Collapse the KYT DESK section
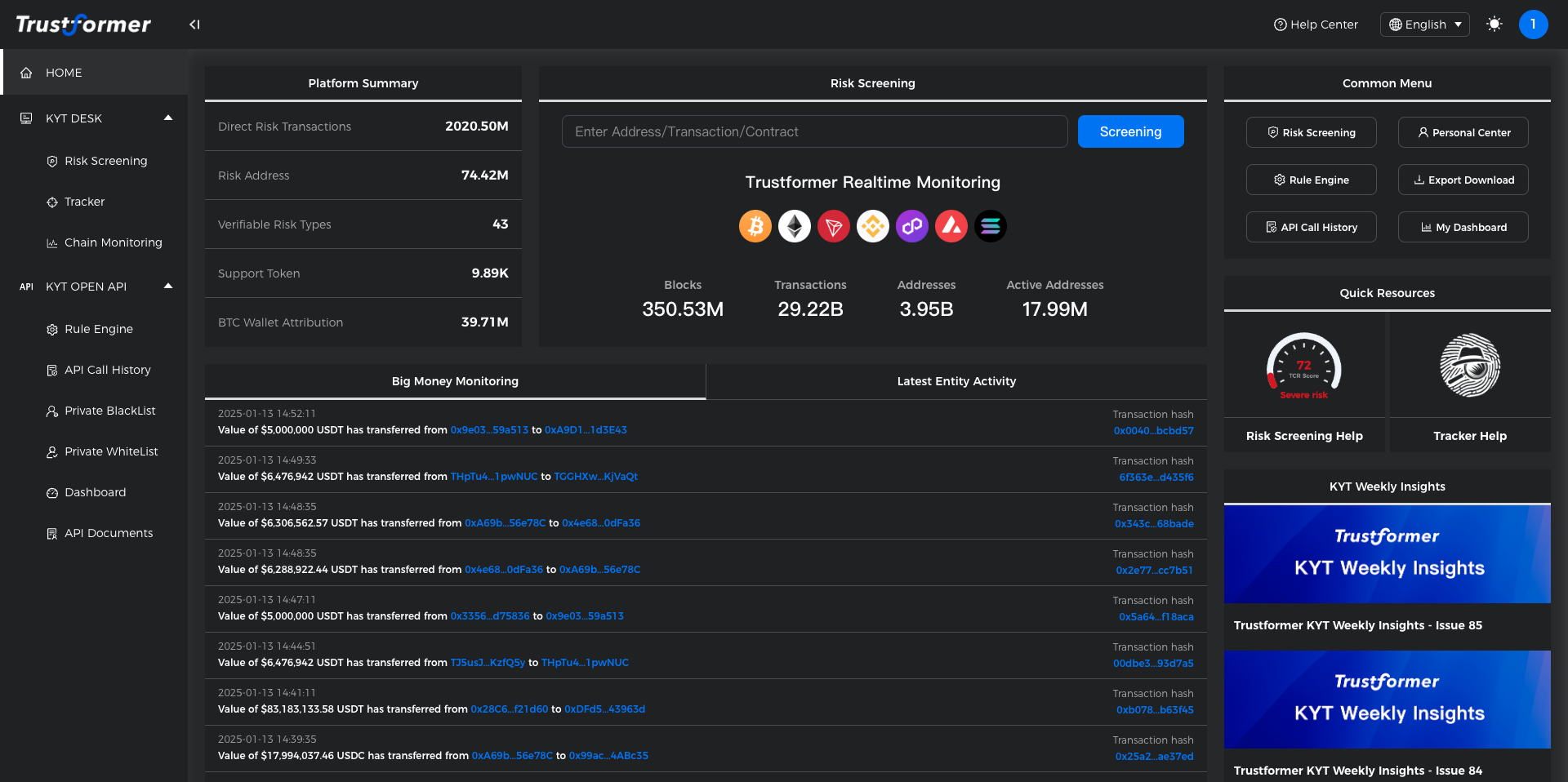 pos(168,118)
